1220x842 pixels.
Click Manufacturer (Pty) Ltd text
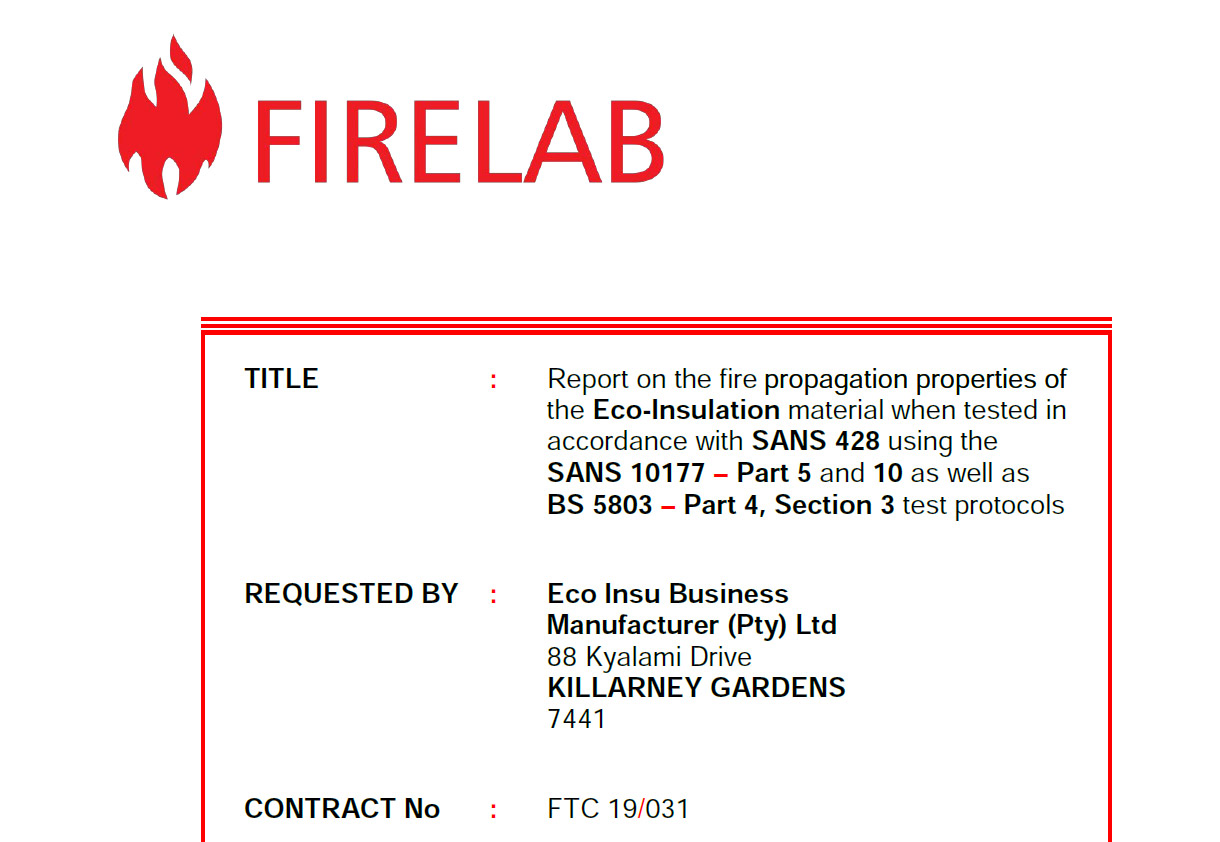pos(692,626)
